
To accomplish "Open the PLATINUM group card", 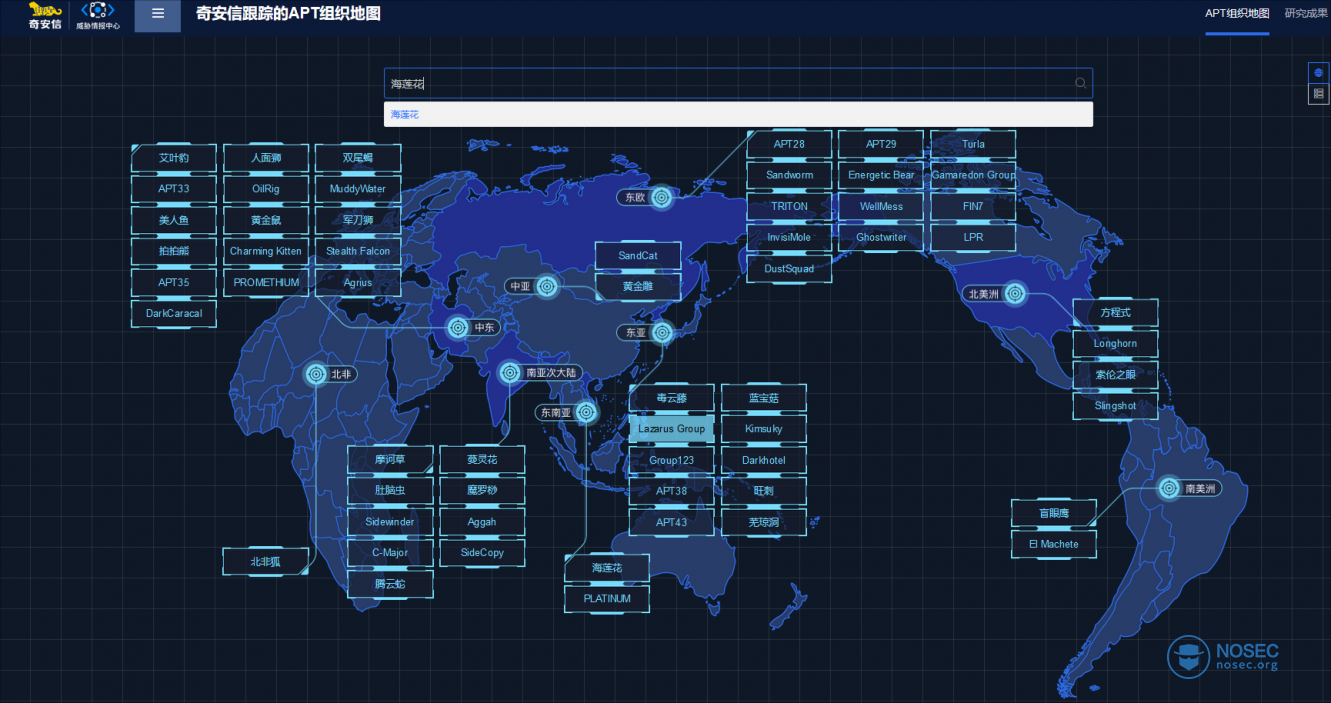I will pos(607,599).
